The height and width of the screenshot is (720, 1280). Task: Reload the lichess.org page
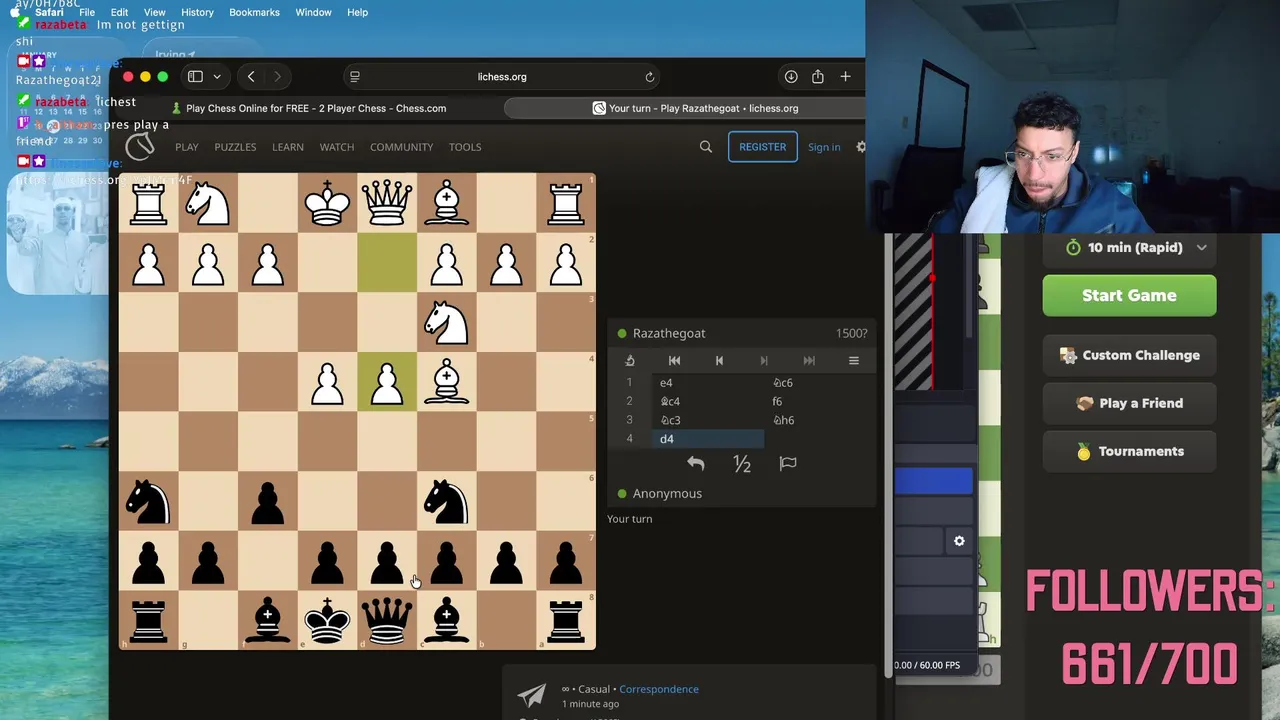tap(649, 77)
